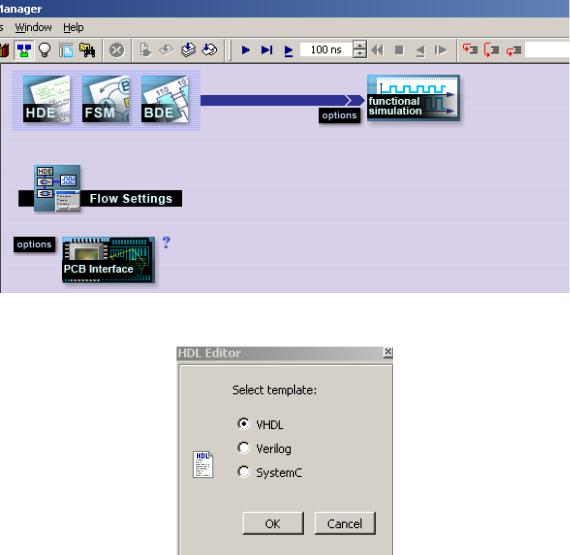Open the Flow Settings icon
This screenshot has height=555, width=570.
57,188
